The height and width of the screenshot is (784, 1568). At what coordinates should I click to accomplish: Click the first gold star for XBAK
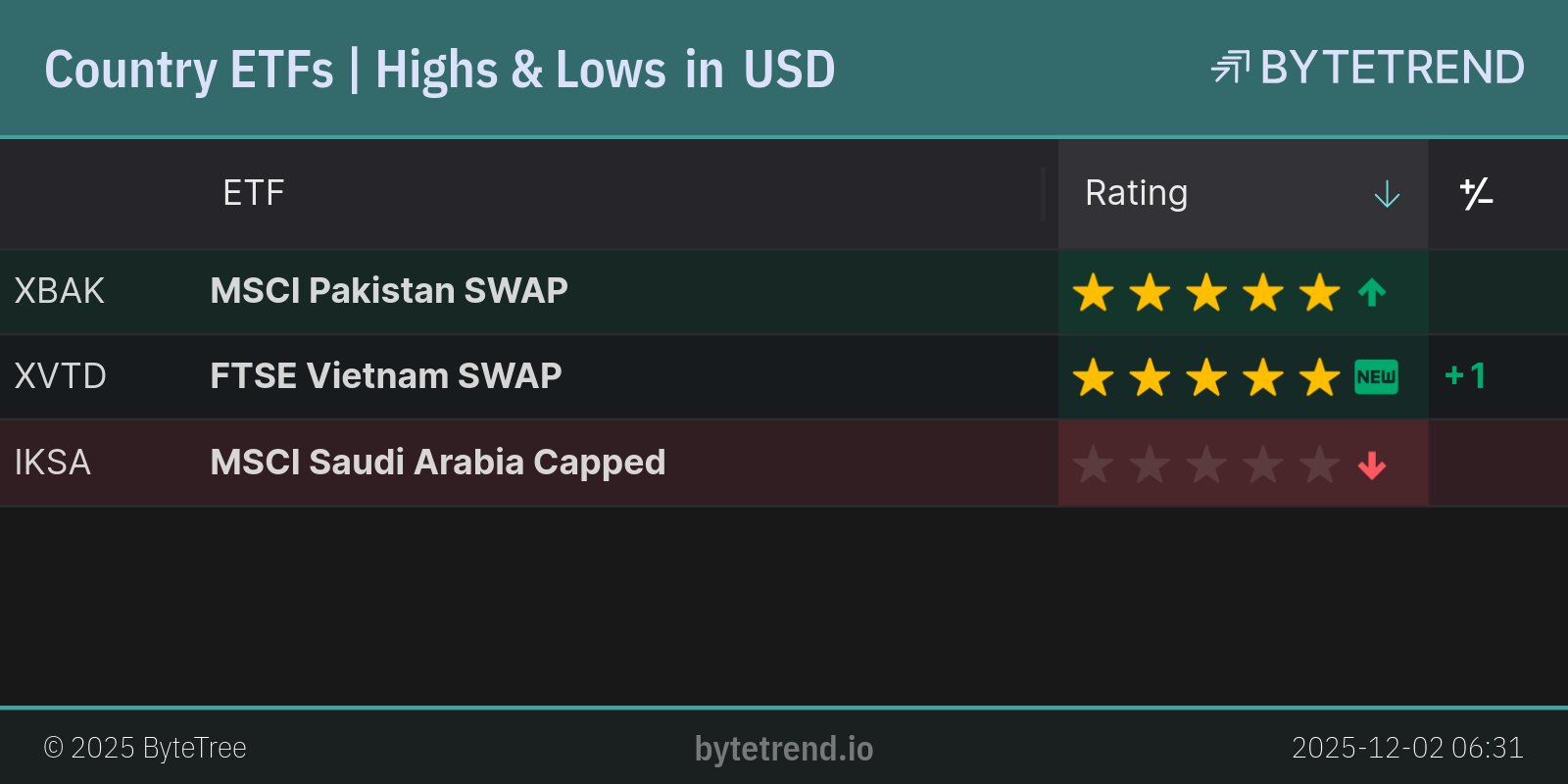(x=1093, y=292)
